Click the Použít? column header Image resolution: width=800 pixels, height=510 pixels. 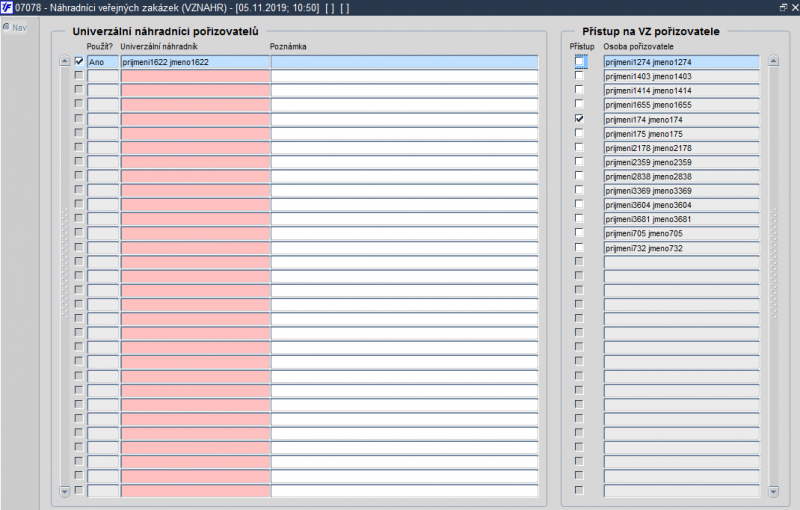(x=99, y=46)
